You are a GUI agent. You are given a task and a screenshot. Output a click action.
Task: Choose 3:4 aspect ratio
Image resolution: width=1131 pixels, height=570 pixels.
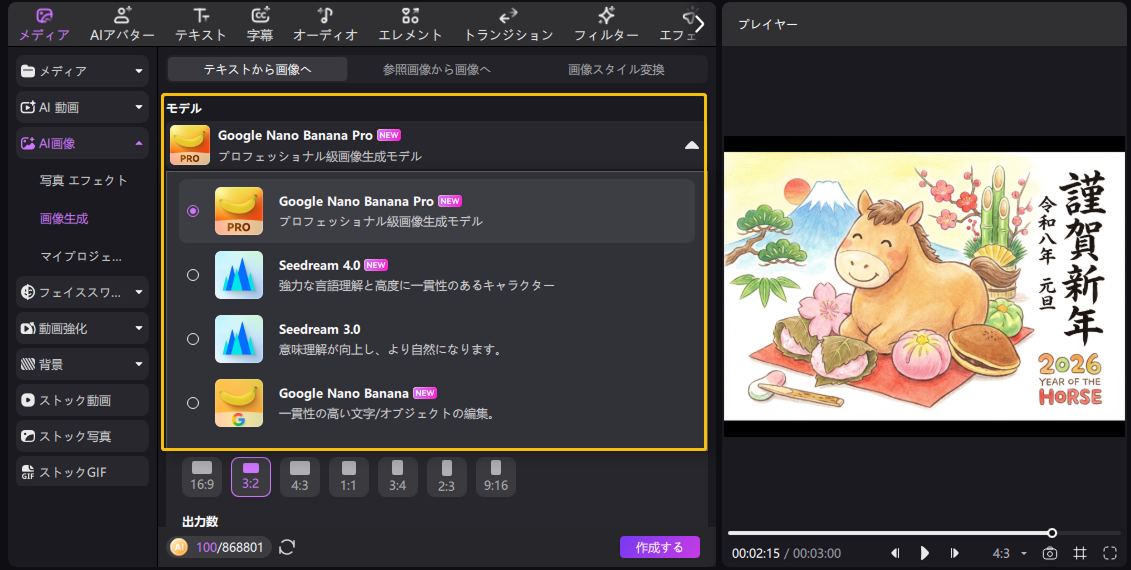tap(397, 477)
